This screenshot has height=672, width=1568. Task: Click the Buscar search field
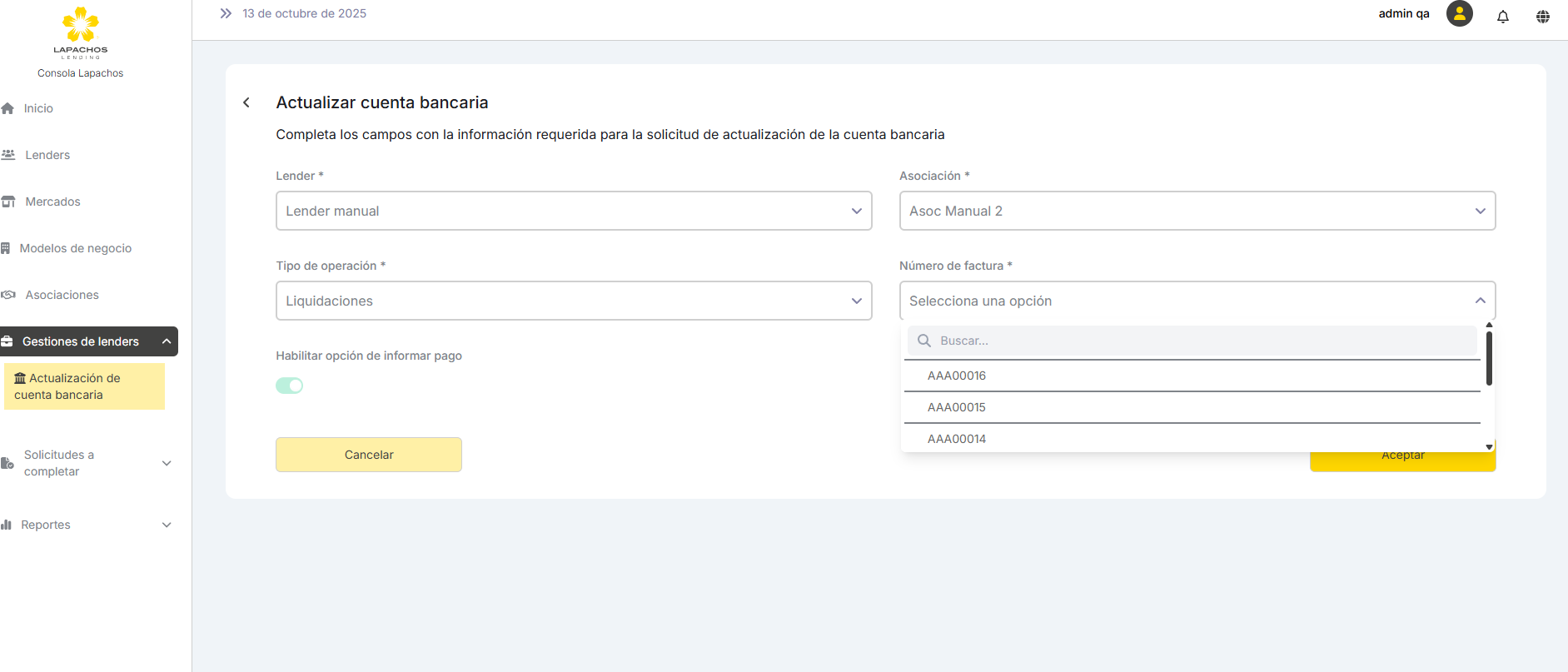[x=1199, y=341]
